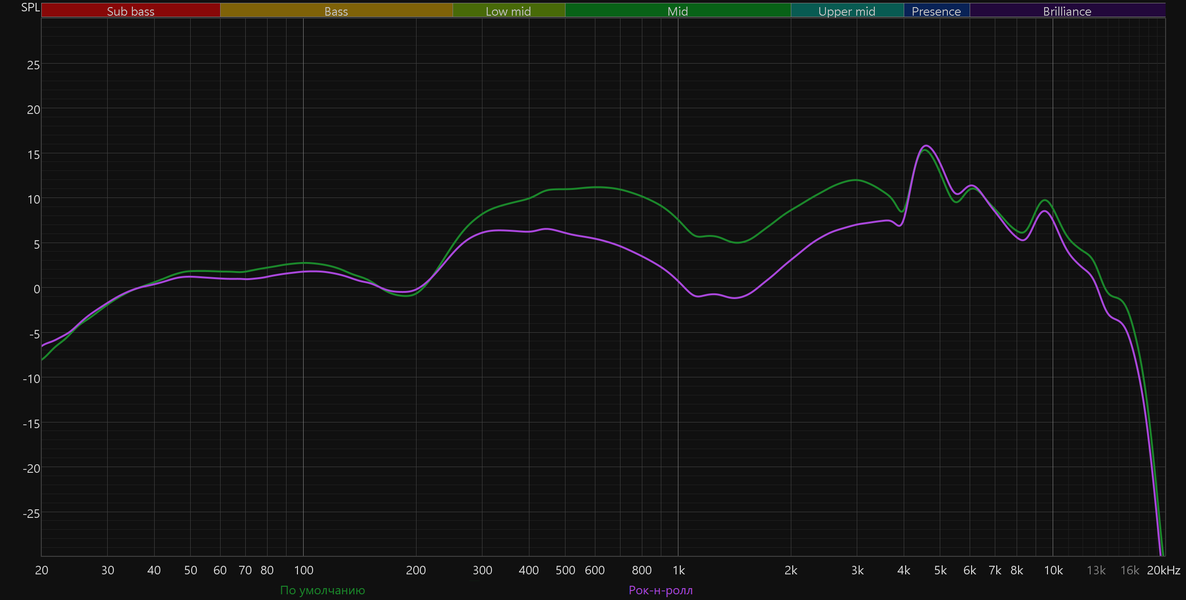Click the 20 Hz axis label

[x=42, y=570]
